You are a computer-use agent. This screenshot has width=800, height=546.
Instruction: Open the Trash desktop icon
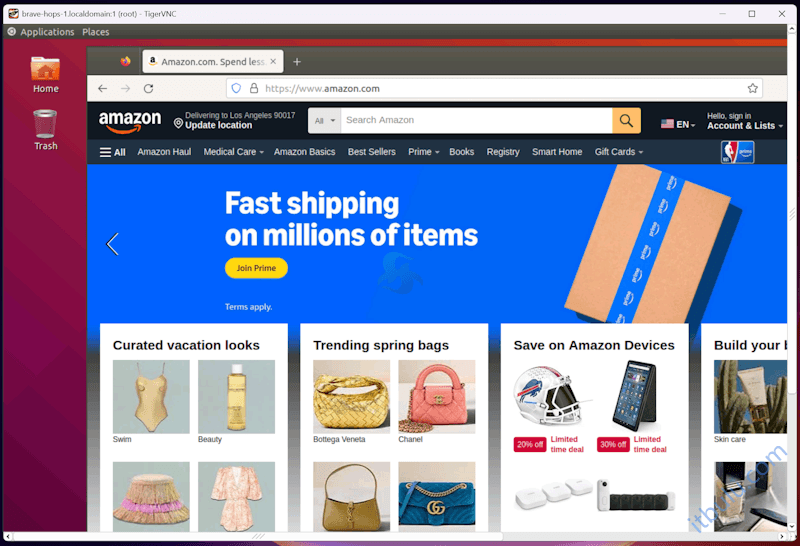pyautogui.click(x=45, y=130)
